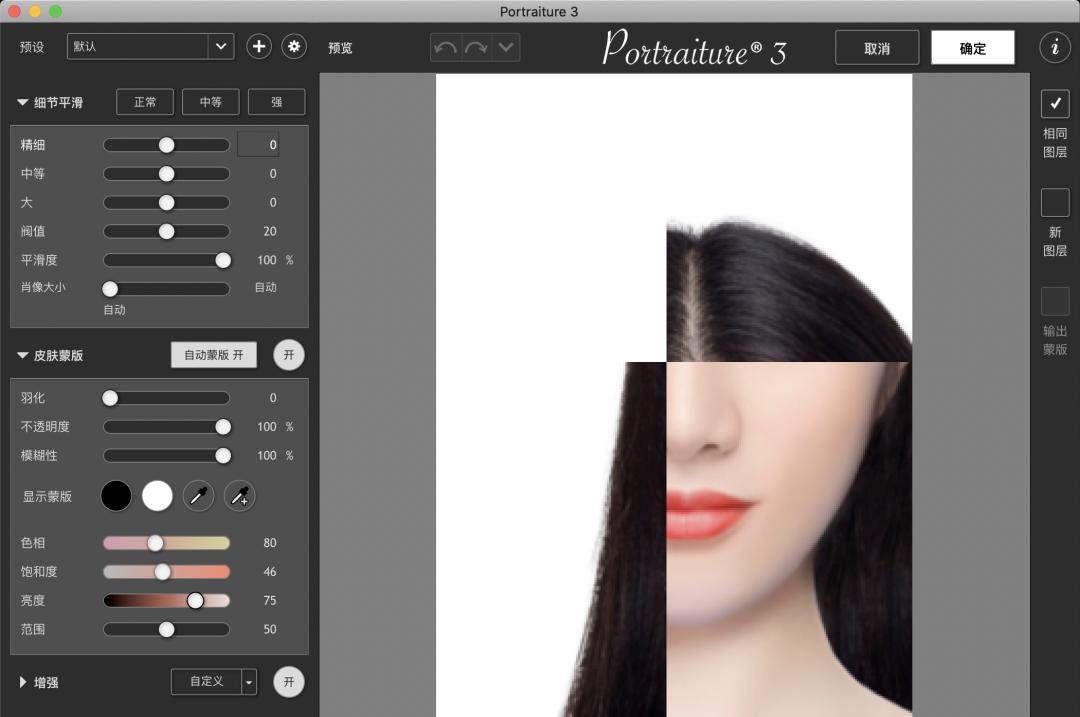Click the 取消 button
This screenshot has height=717, width=1080.
coord(877,48)
